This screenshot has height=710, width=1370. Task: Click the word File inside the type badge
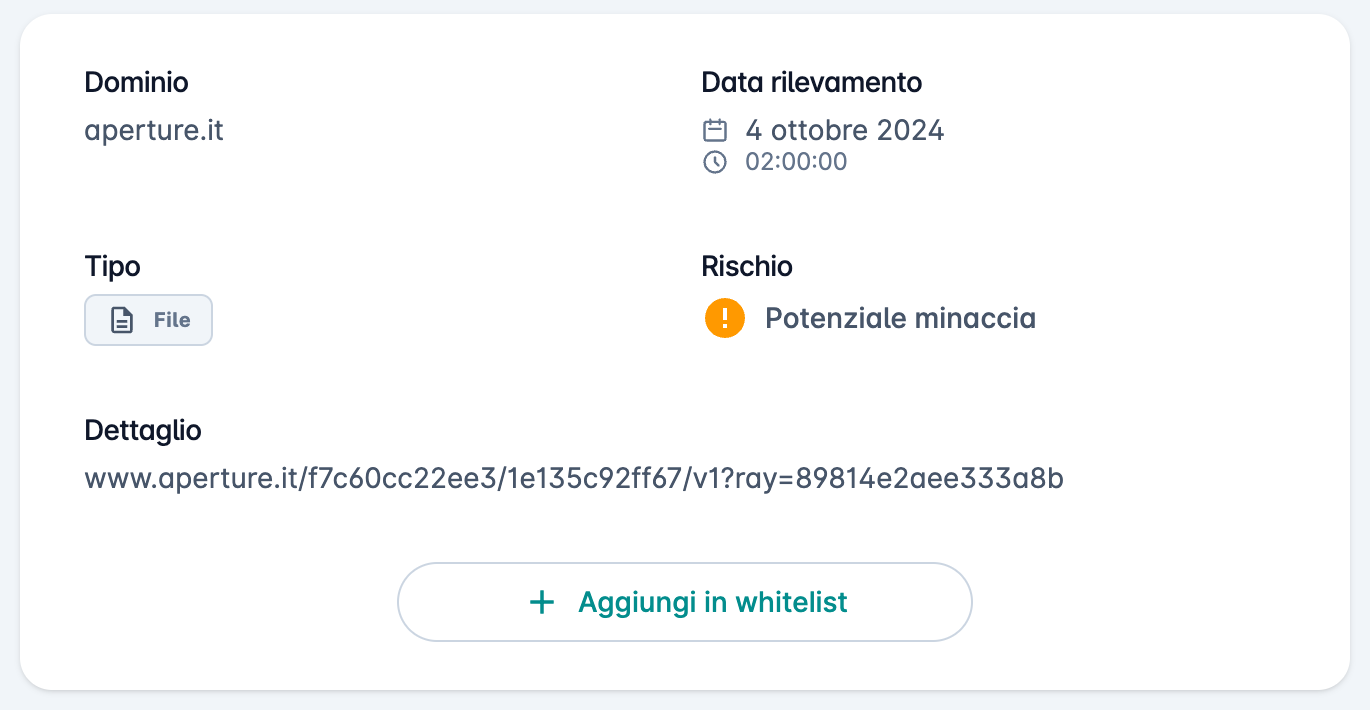[x=172, y=321]
